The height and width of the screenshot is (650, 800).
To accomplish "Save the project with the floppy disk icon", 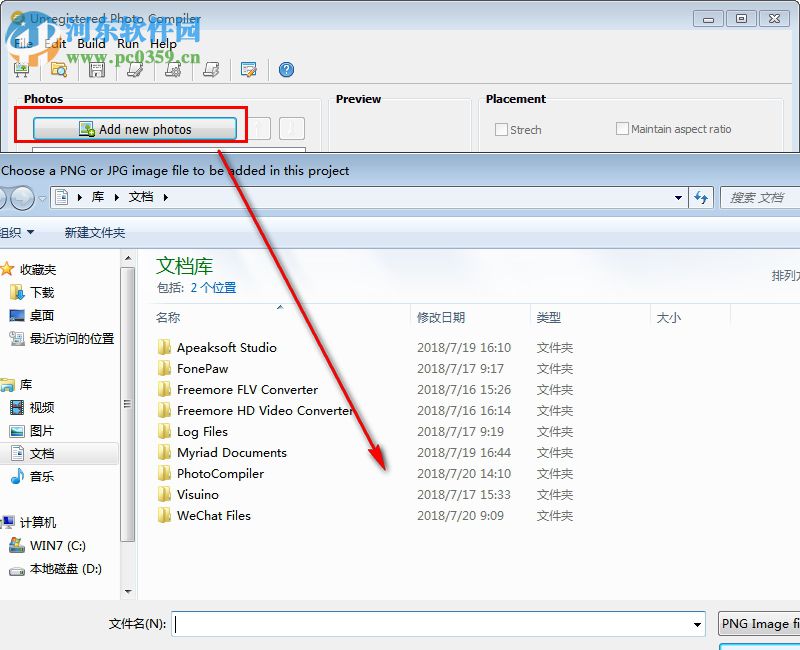I will 96,69.
